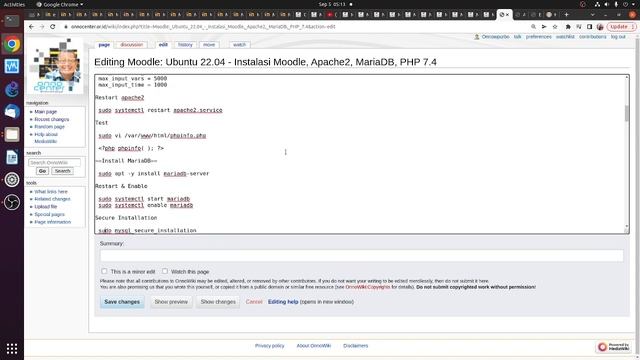Click Show preview button
Screen dimensions: 640x360
171,302
